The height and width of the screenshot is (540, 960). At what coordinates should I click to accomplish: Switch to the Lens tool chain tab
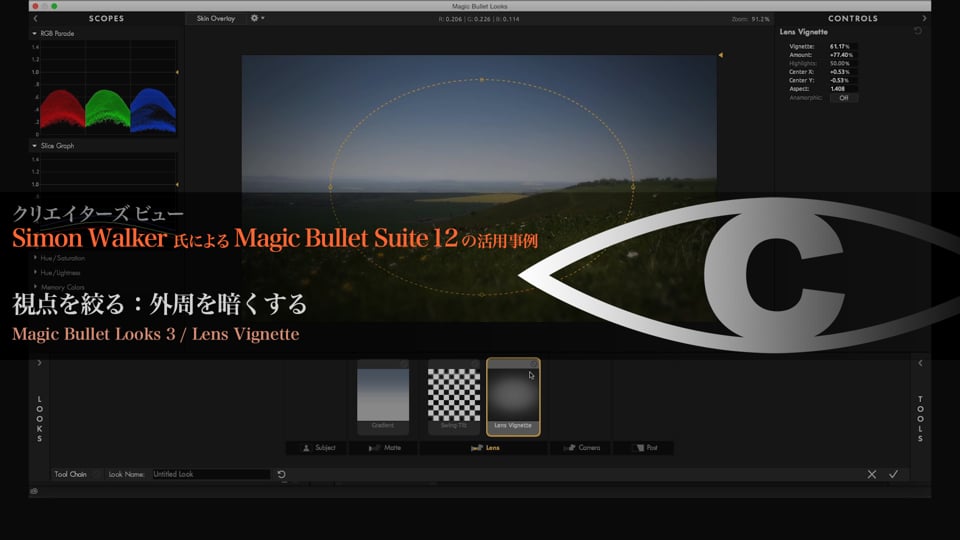(484, 448)
